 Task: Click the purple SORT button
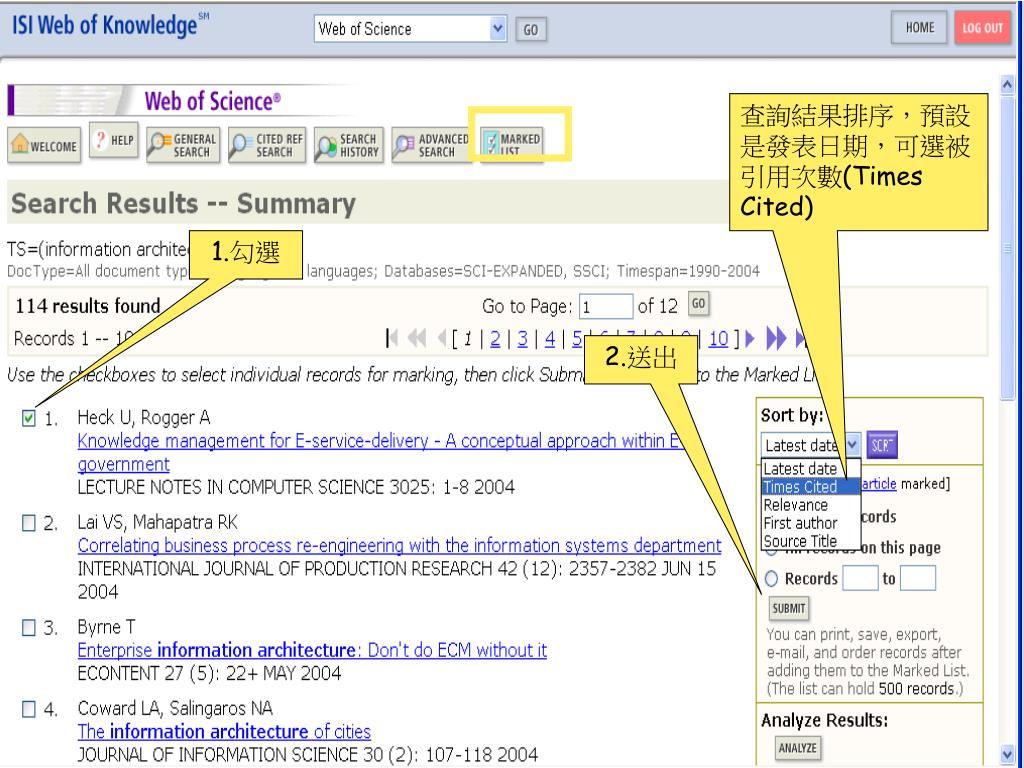pos(881,445)
